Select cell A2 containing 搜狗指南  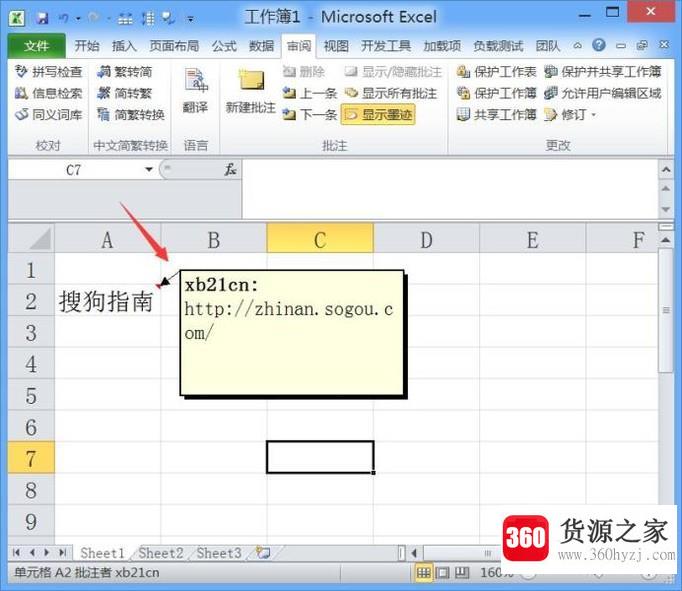[107, 301]
